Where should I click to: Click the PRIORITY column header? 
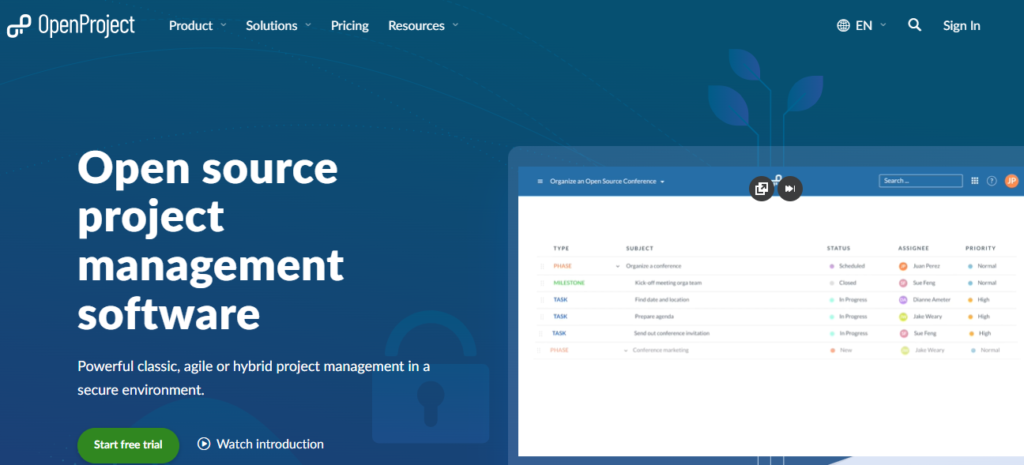[x=981, y=248]
